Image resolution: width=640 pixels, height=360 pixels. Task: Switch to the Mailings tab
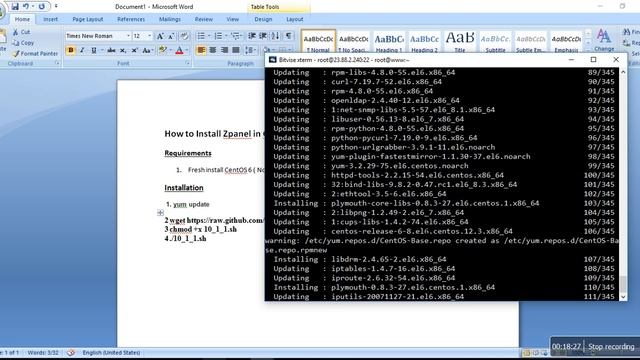click(x=170, y=19)
